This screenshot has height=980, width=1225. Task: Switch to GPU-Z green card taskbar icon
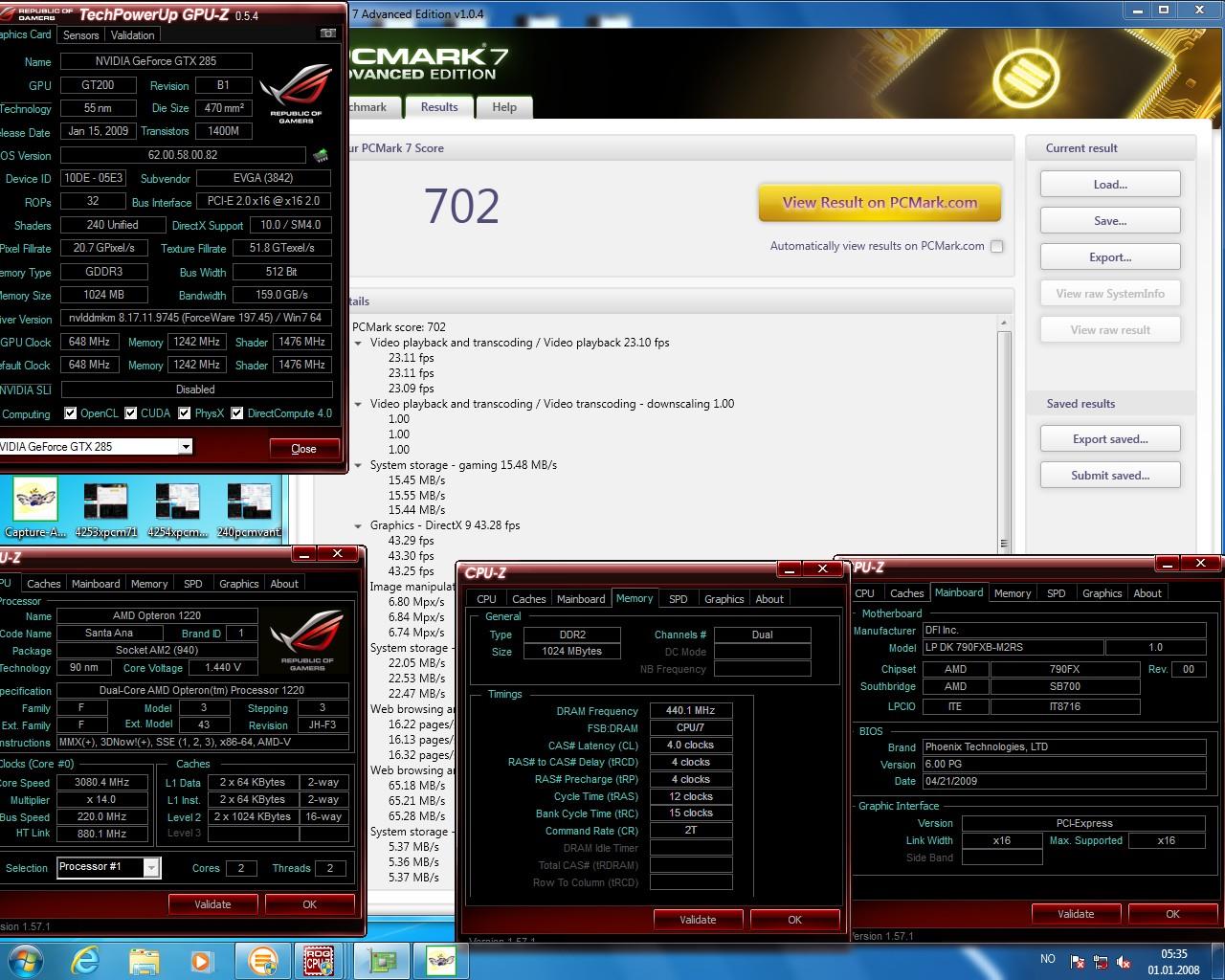coord(383,960)
